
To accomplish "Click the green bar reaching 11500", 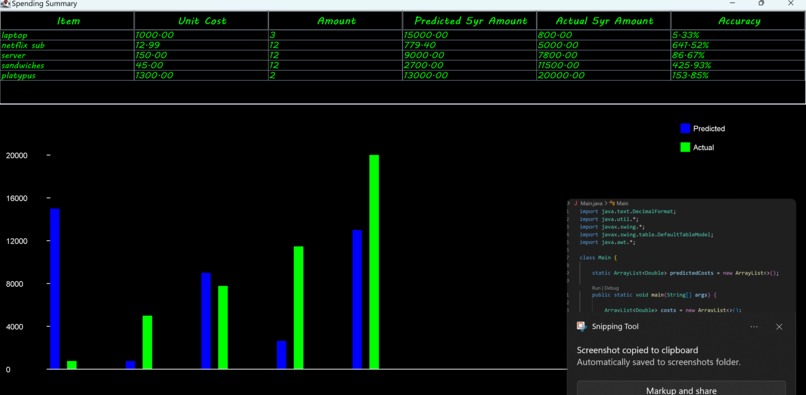I will click(298, 308).
